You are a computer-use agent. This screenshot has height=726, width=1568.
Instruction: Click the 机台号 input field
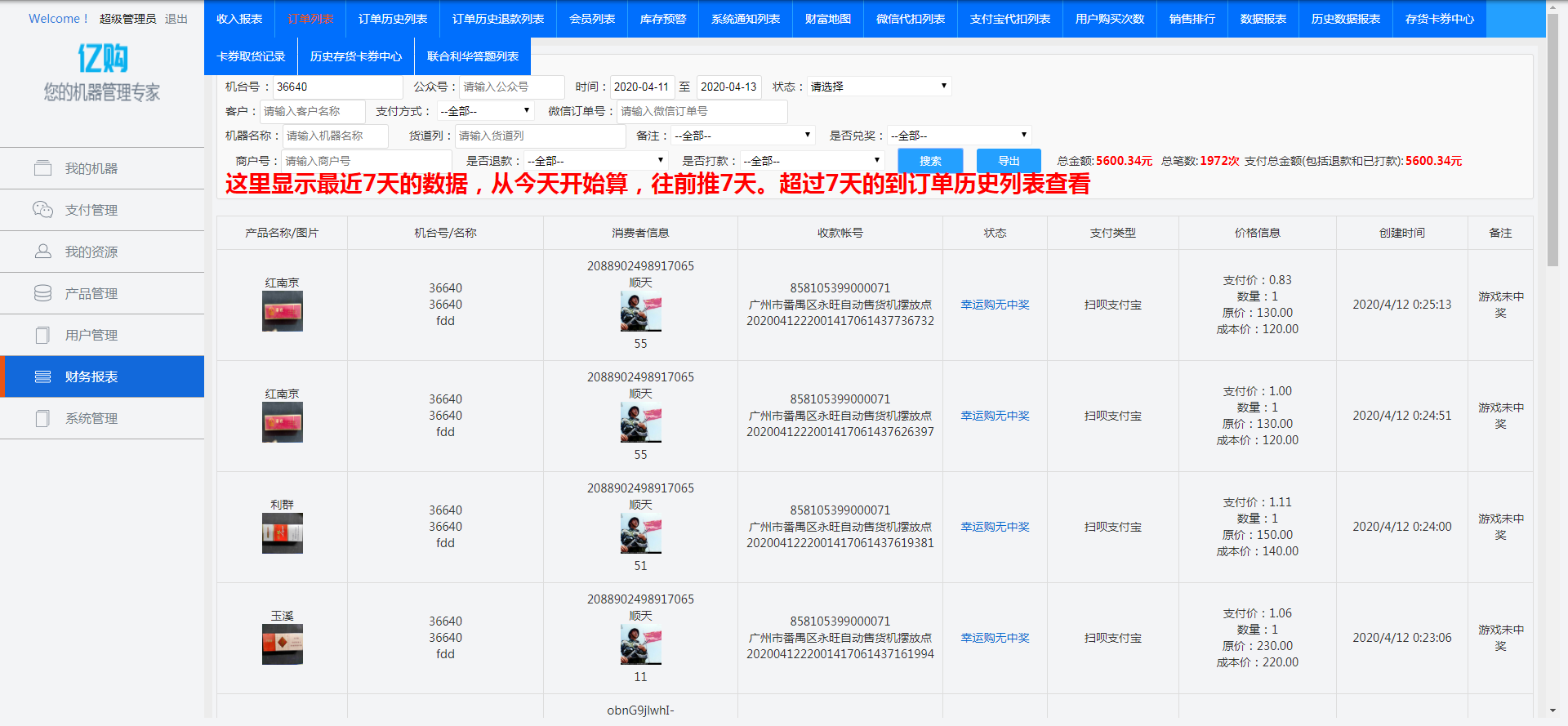point(337,87)
